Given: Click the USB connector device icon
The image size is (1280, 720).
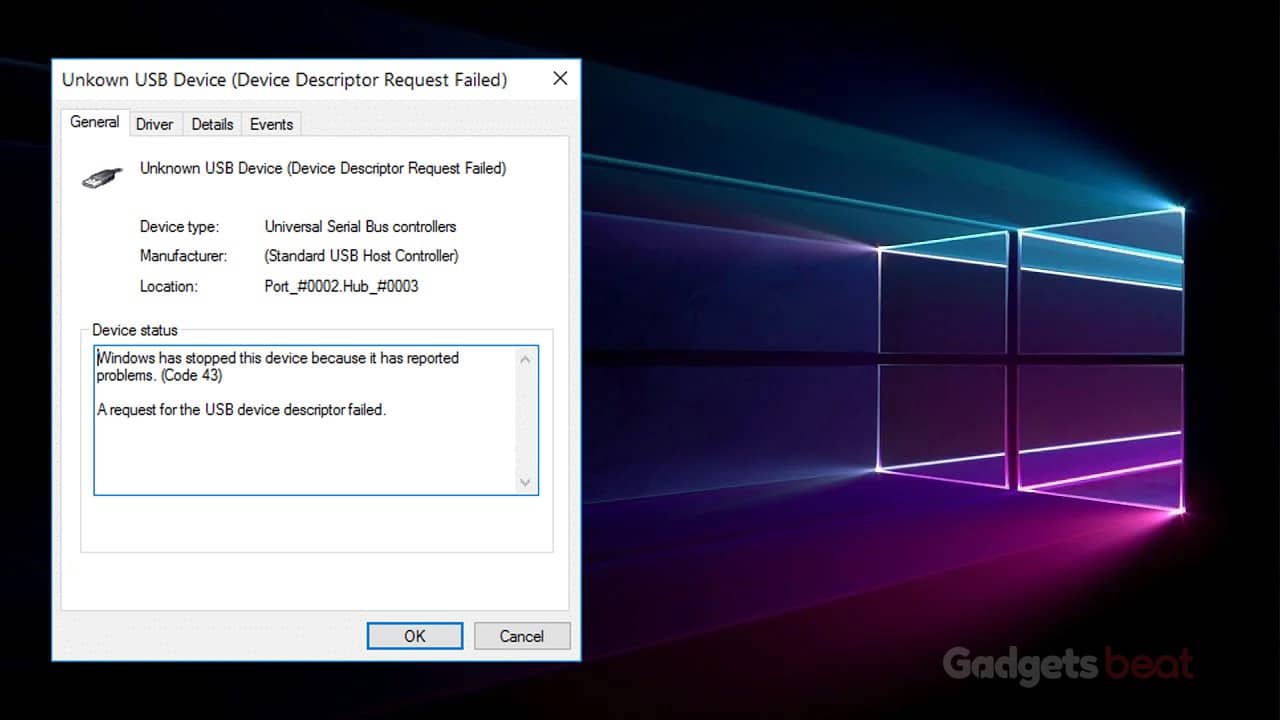Looking at the screenshot, I should coord(99,176).
